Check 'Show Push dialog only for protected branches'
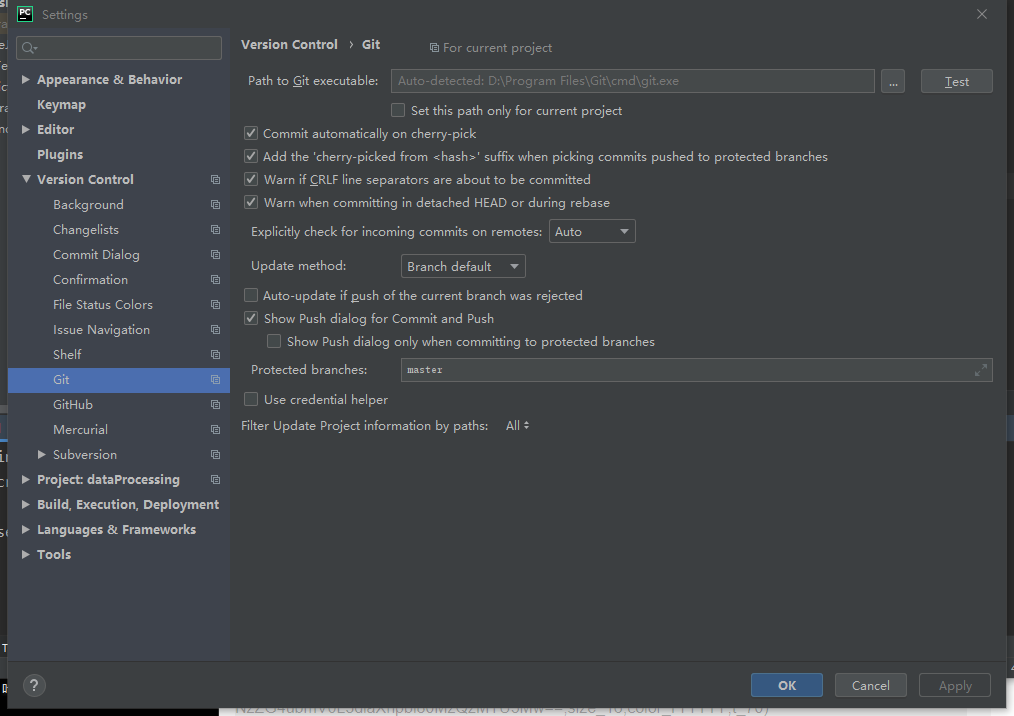The image size is (1014, 716). click(274, 342)
